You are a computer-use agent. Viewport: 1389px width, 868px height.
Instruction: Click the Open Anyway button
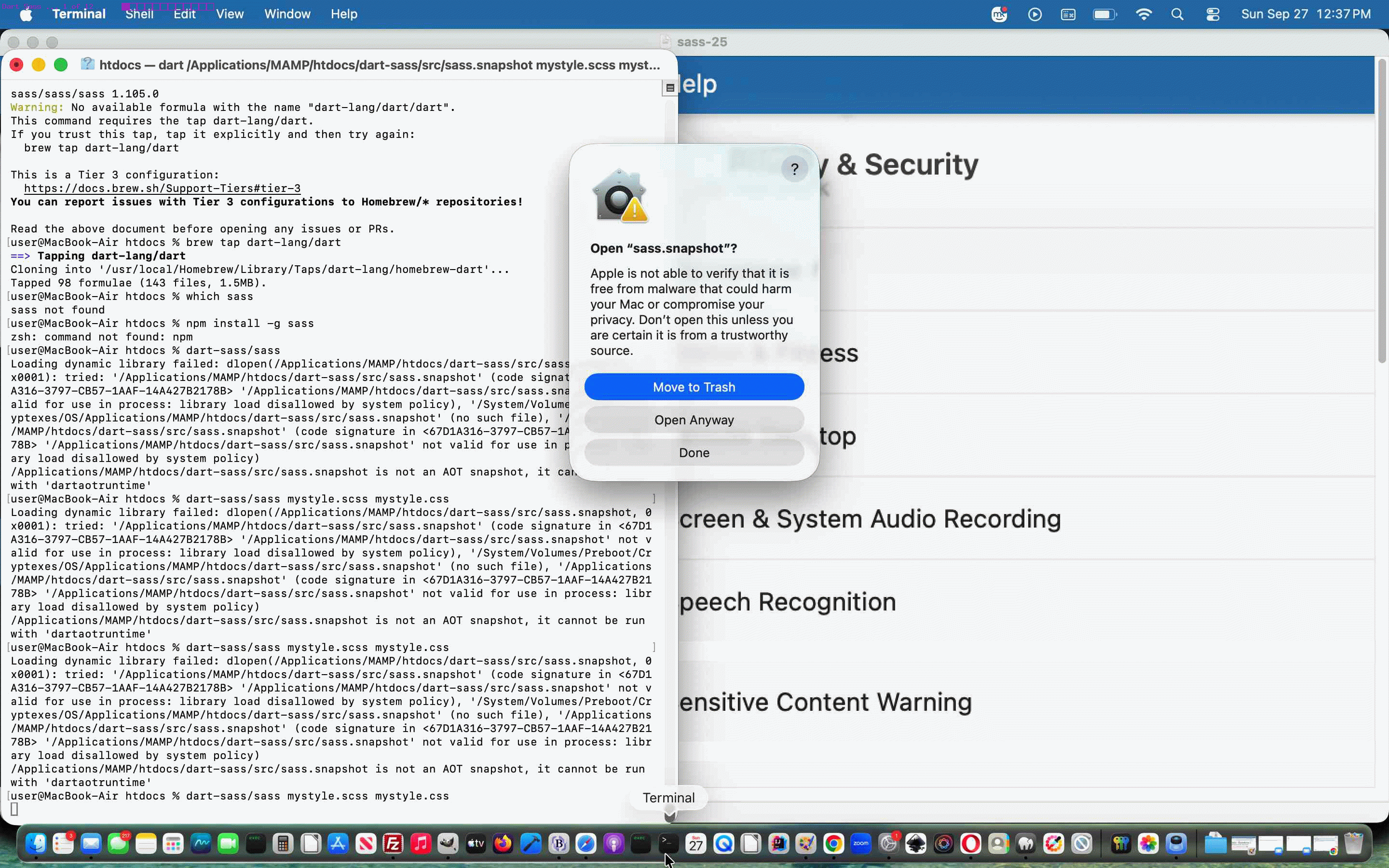coord(694,420)
